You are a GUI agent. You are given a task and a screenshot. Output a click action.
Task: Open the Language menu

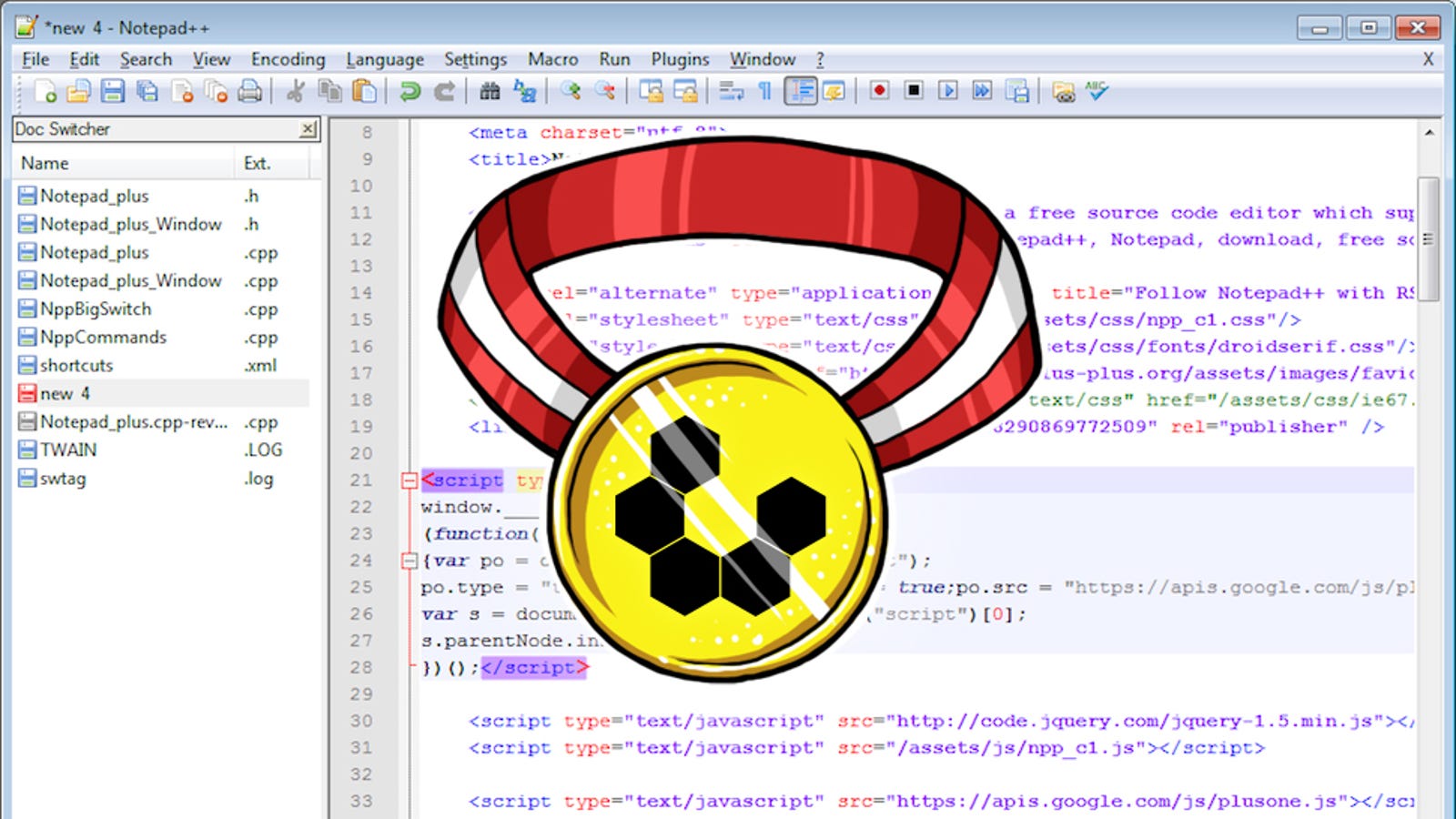[x=385, y=59]
